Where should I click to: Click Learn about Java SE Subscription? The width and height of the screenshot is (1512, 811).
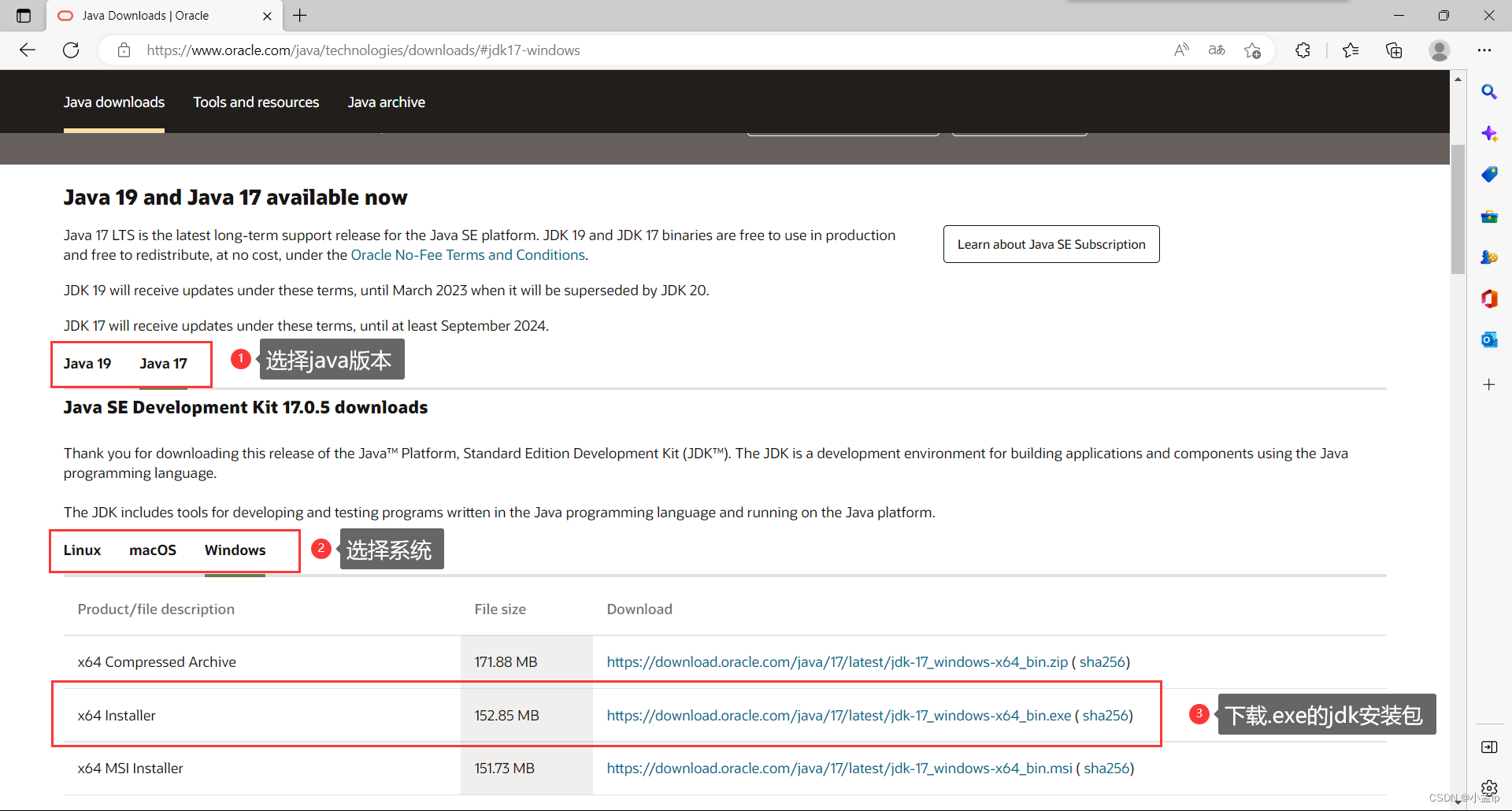tap(1051, 244)
